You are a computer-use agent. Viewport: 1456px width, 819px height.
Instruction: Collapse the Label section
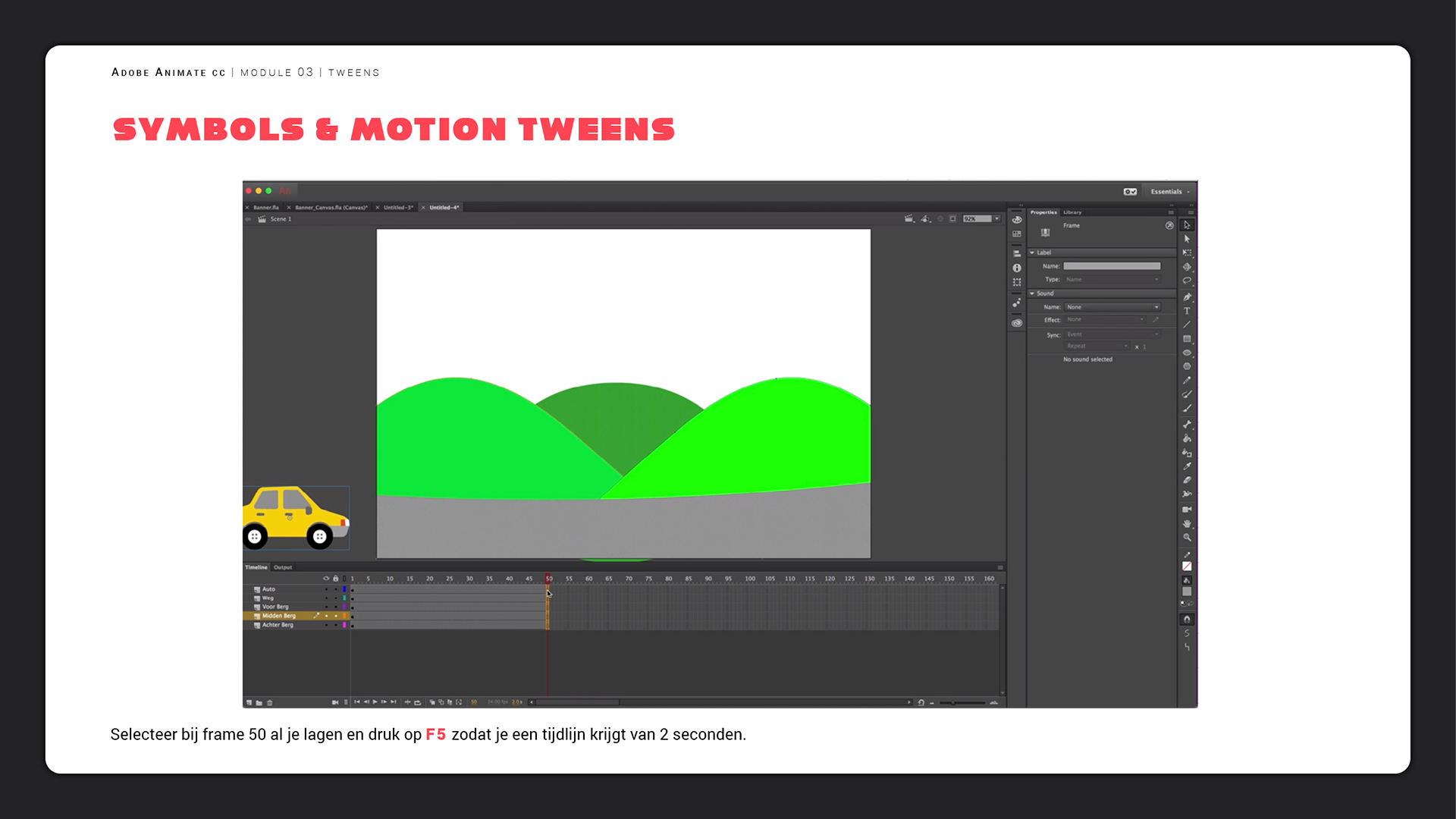(x=1032, y=253)
